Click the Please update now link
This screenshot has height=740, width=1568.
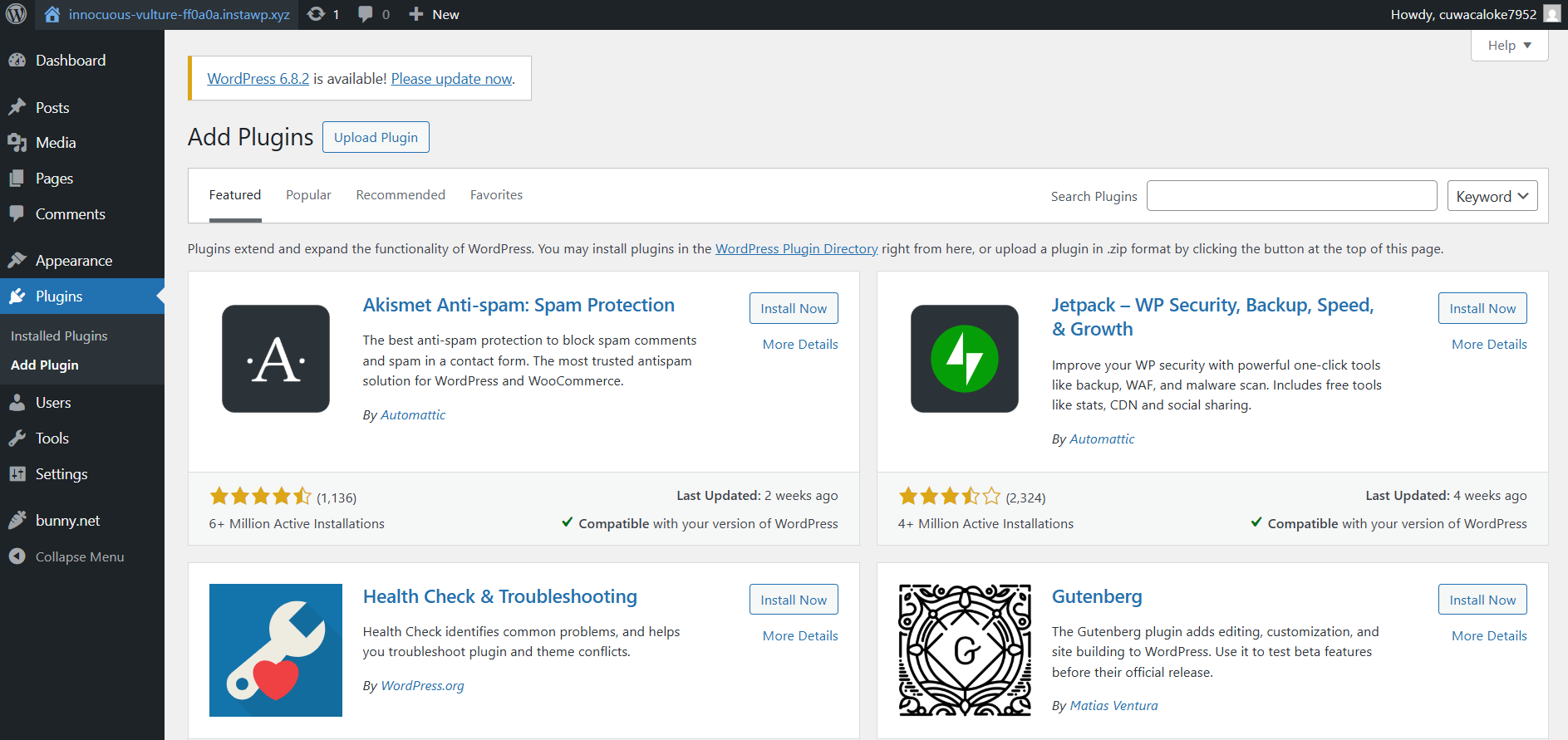pos(452,79)
